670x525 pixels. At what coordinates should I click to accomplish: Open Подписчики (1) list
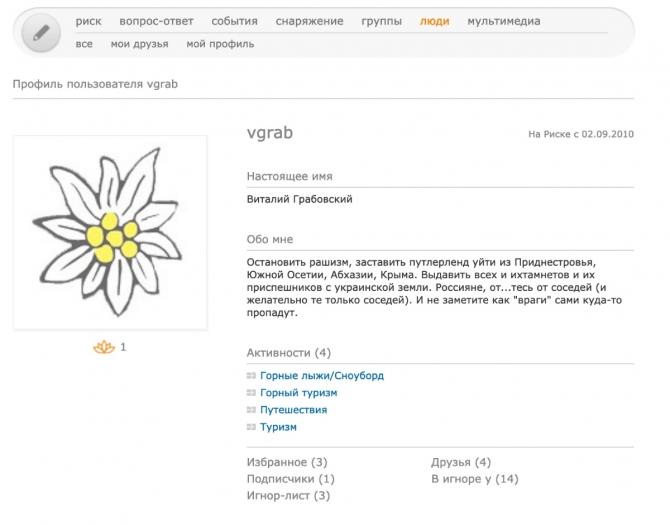pyautogui.click(x=291, y=479)
